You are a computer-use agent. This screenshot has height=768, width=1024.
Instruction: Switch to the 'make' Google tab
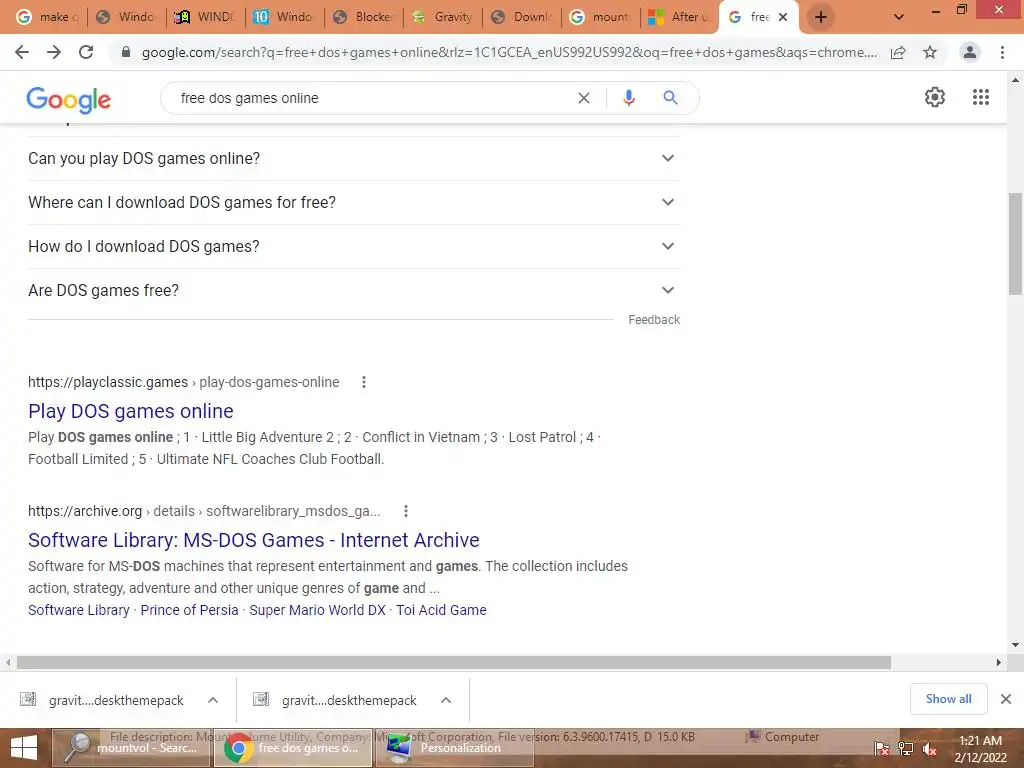pyautogui.click(x=46, y=17)
